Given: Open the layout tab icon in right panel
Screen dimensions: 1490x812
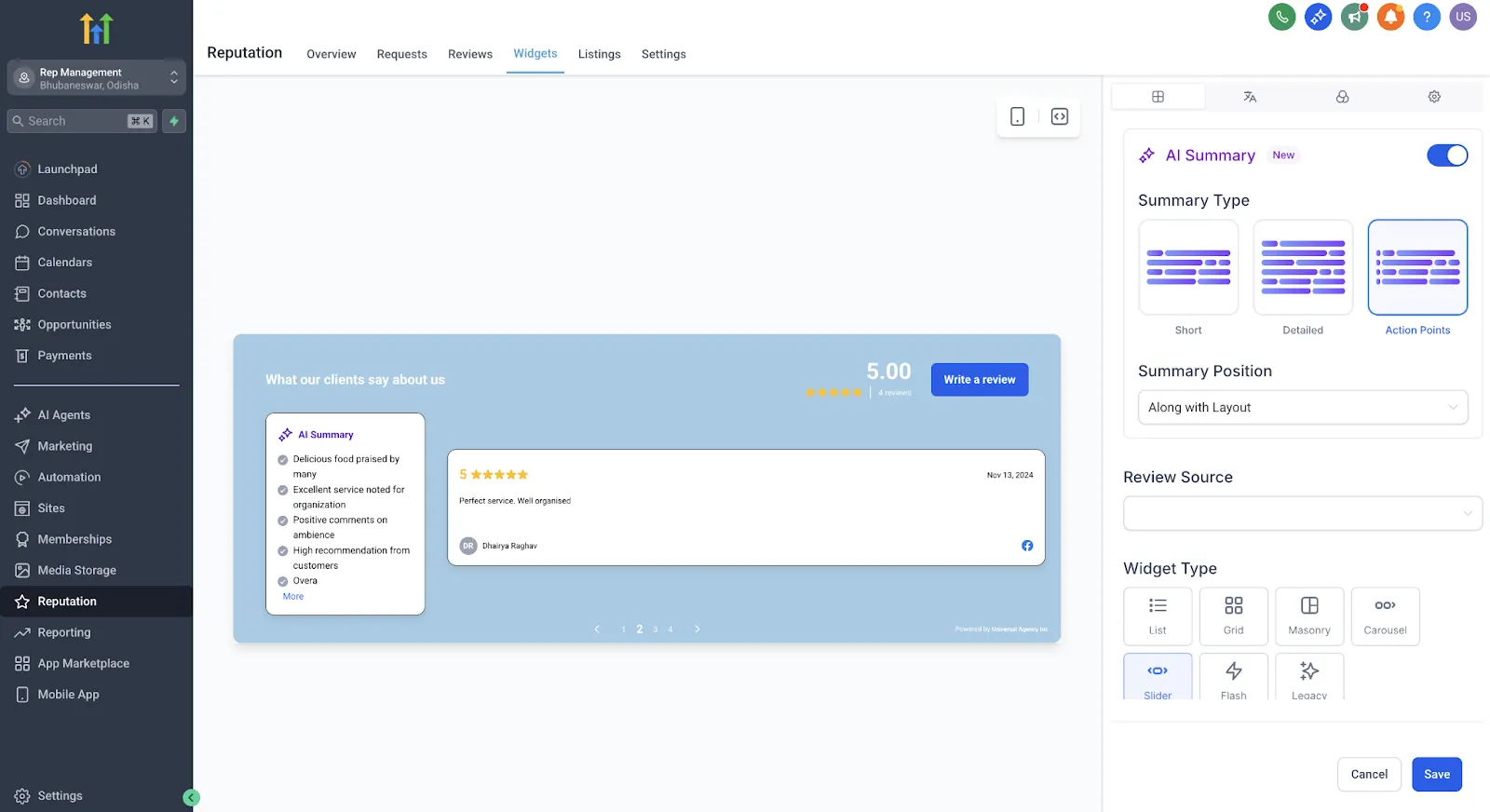Looking at the screenshot, I should (1158, 97).
